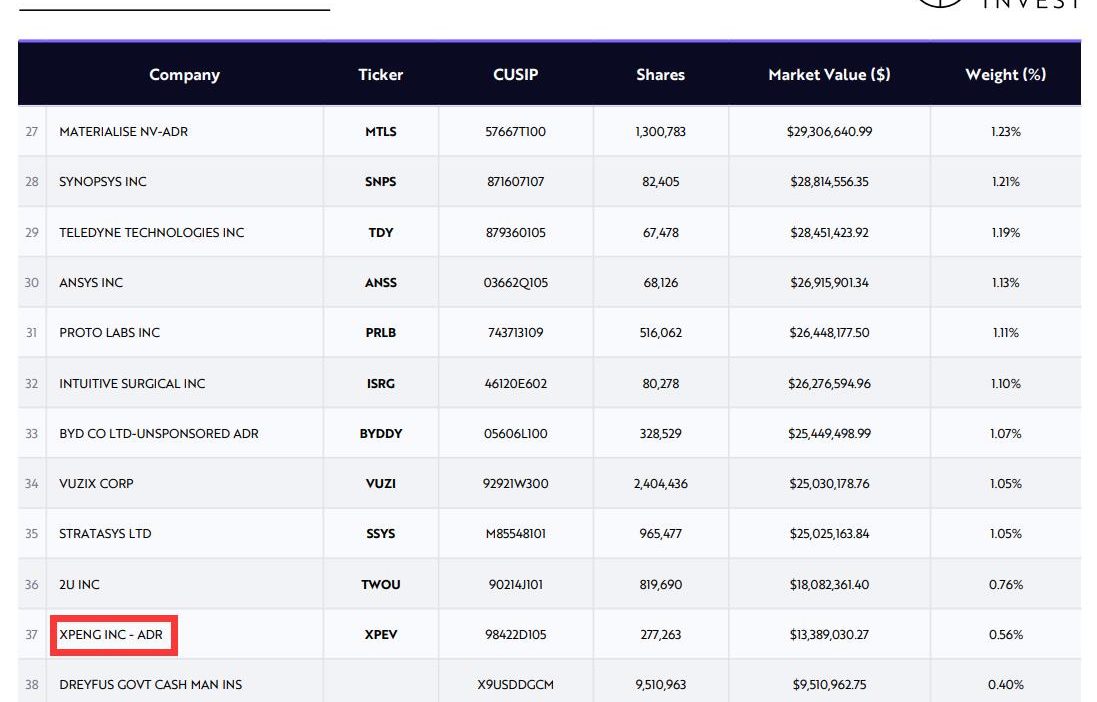Click company "INTUITIVE SURGICAL INC"
The height and width of the screenshot is (702, 1097).
132,384
